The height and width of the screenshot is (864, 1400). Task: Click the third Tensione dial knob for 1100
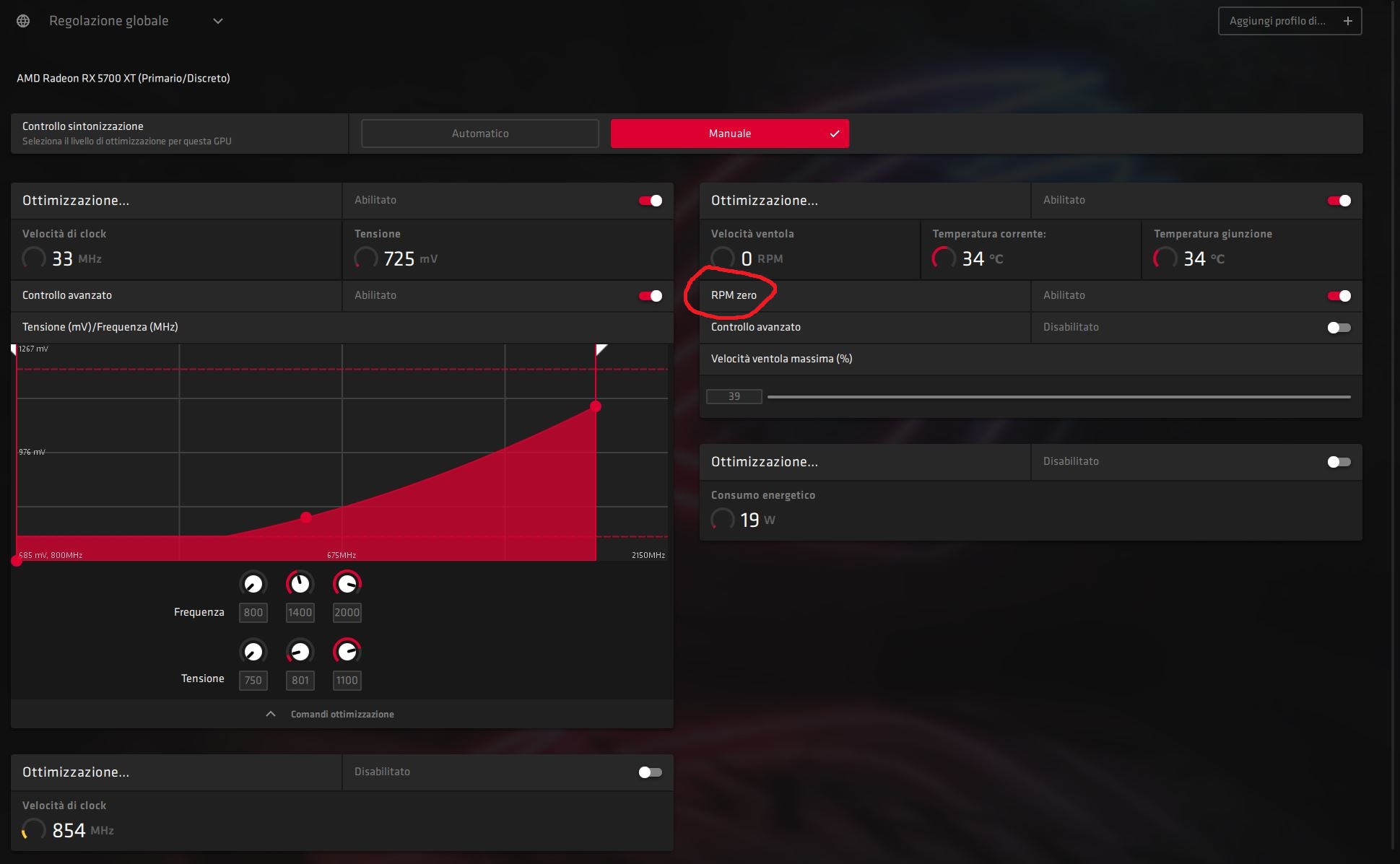pyautogui.click(x=347, y=652)
